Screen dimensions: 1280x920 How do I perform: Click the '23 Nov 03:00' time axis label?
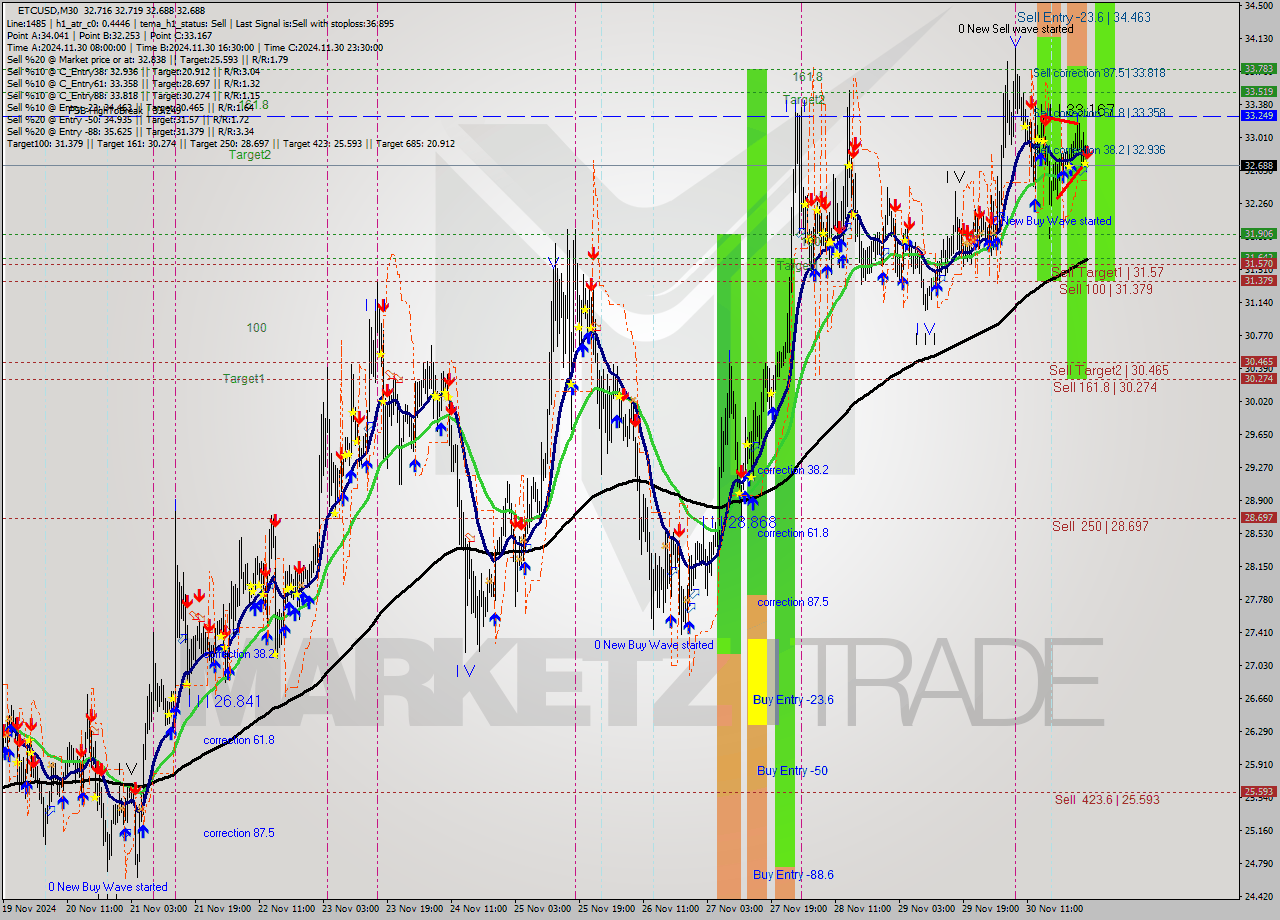pyautogui.click(x=351, y=909)
